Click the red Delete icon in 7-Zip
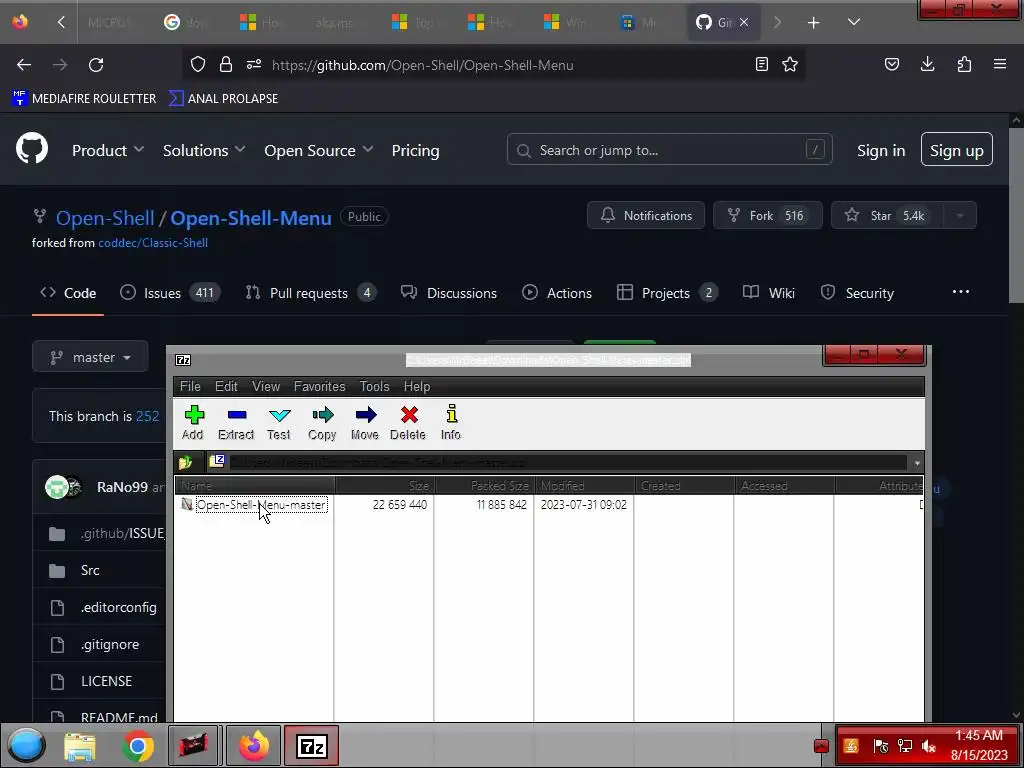 [408, 423]
